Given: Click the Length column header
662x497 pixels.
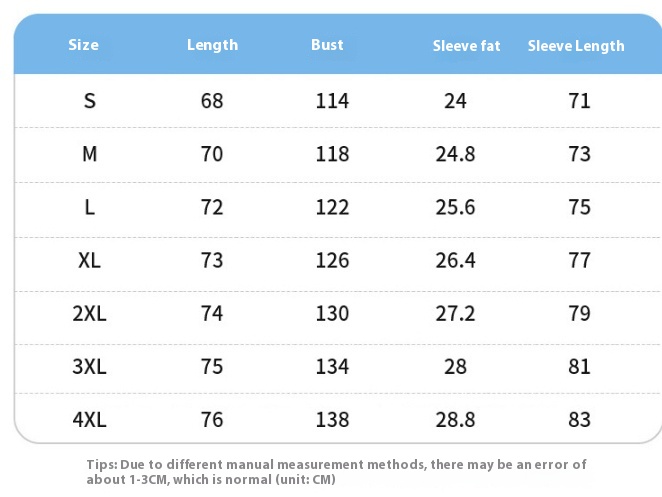Looking at the screenshot, I should point(212,45).
